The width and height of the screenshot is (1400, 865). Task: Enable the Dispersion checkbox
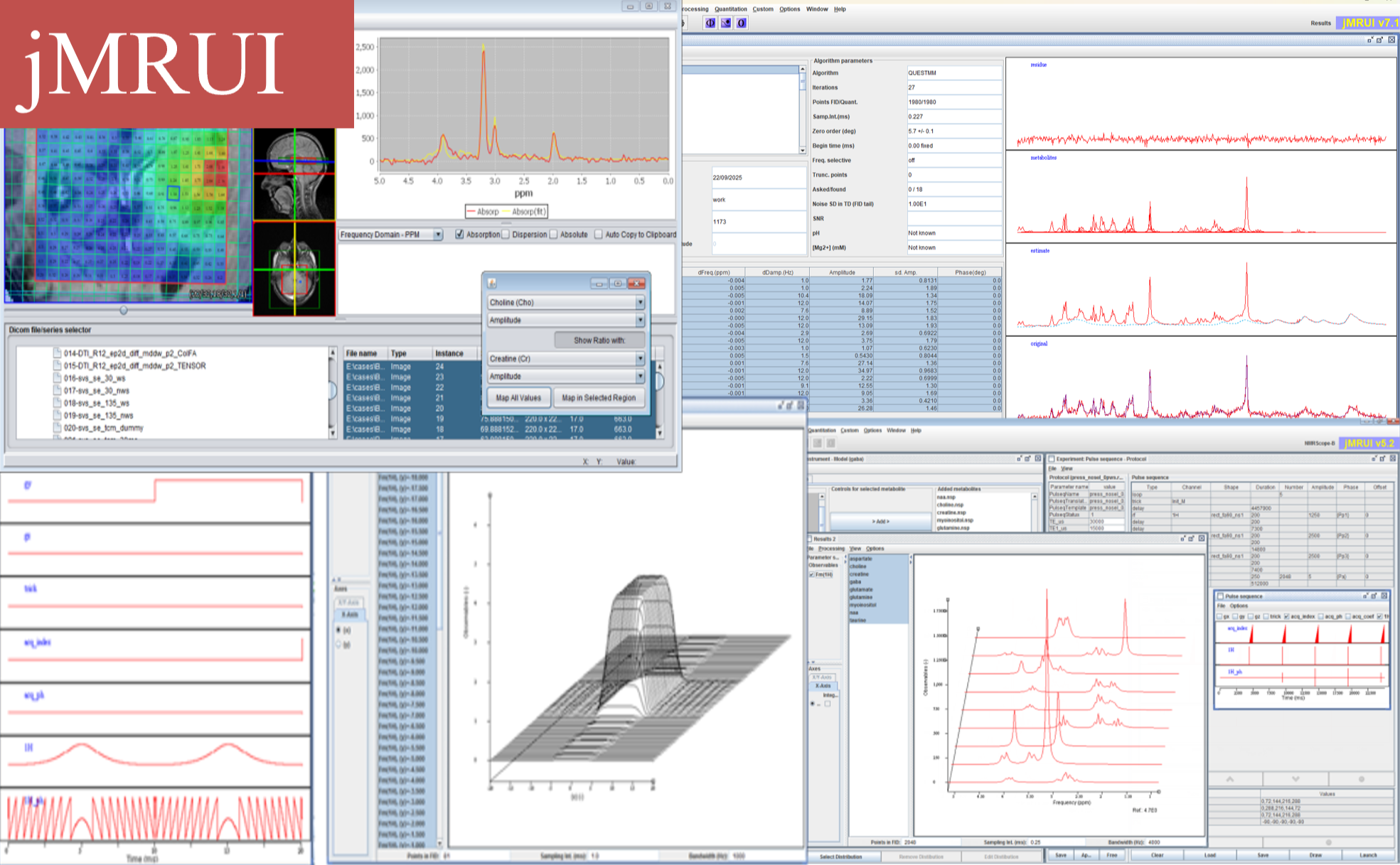(x=506, y=235)
